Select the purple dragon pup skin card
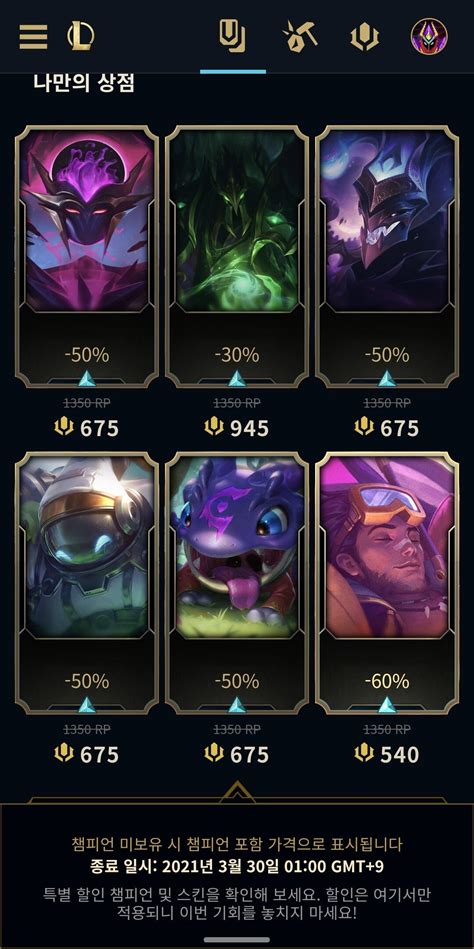Image resolution: width=474 pixels, height=949 pixels. pos(237,582)
